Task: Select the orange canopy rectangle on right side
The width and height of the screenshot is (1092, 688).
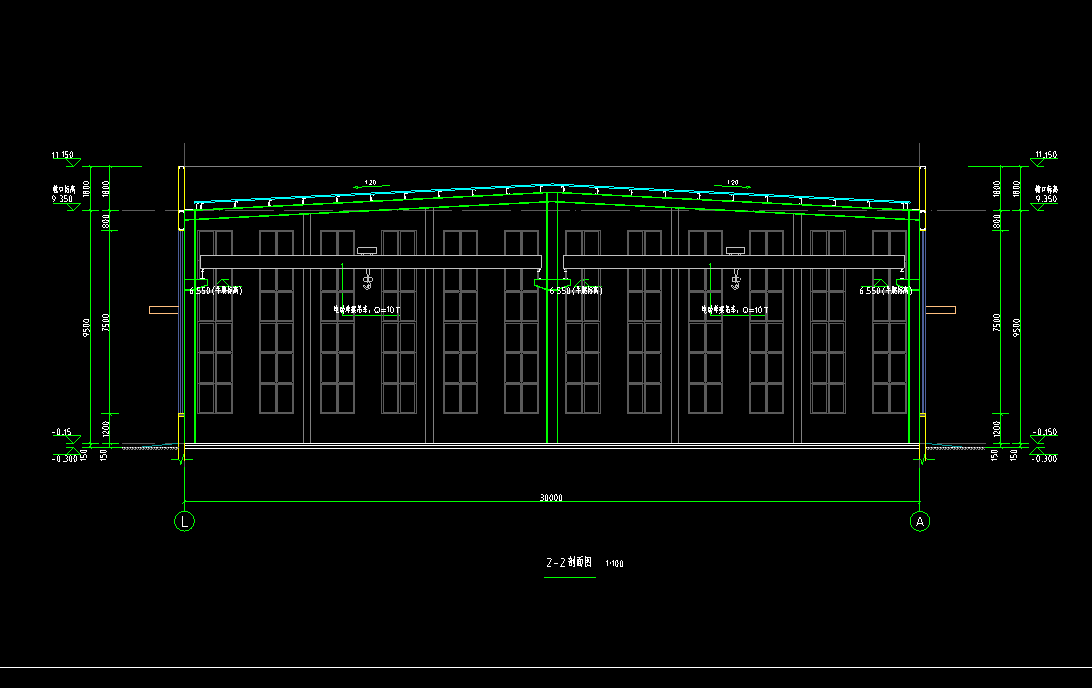Action: pyautogui.click(x=940, y=310)
